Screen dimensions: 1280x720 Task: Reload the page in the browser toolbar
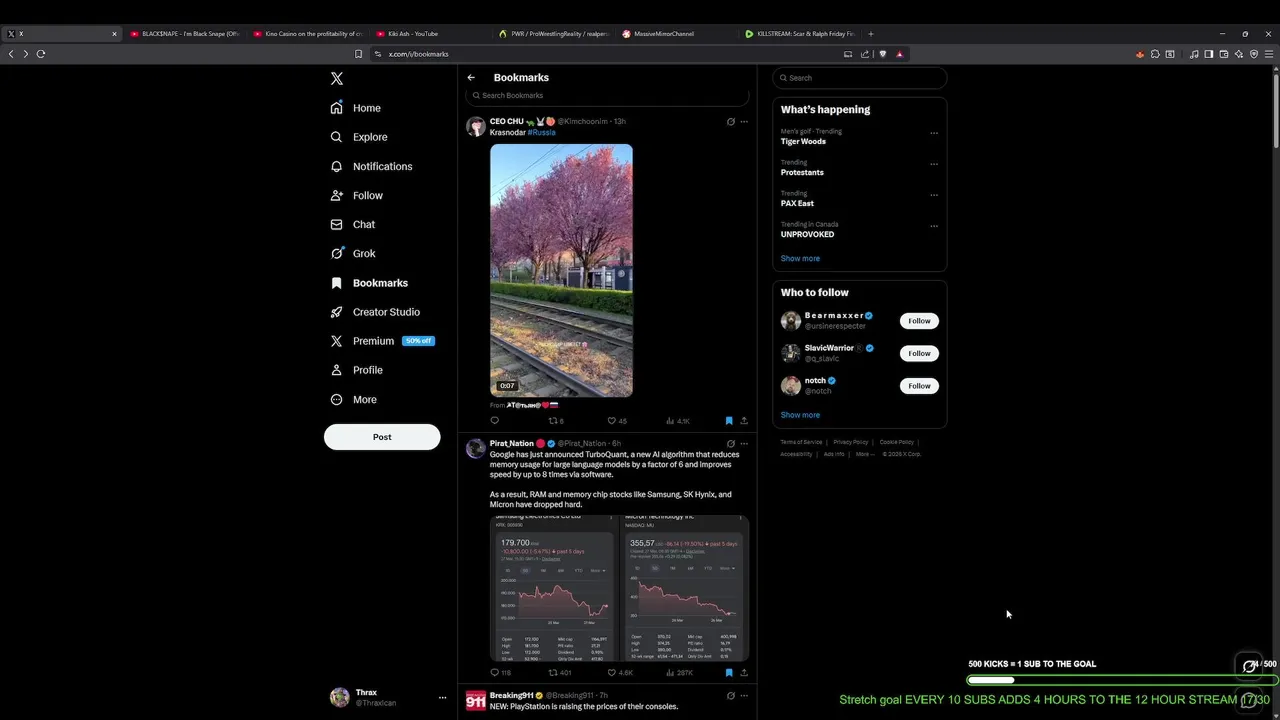[41, 54]
